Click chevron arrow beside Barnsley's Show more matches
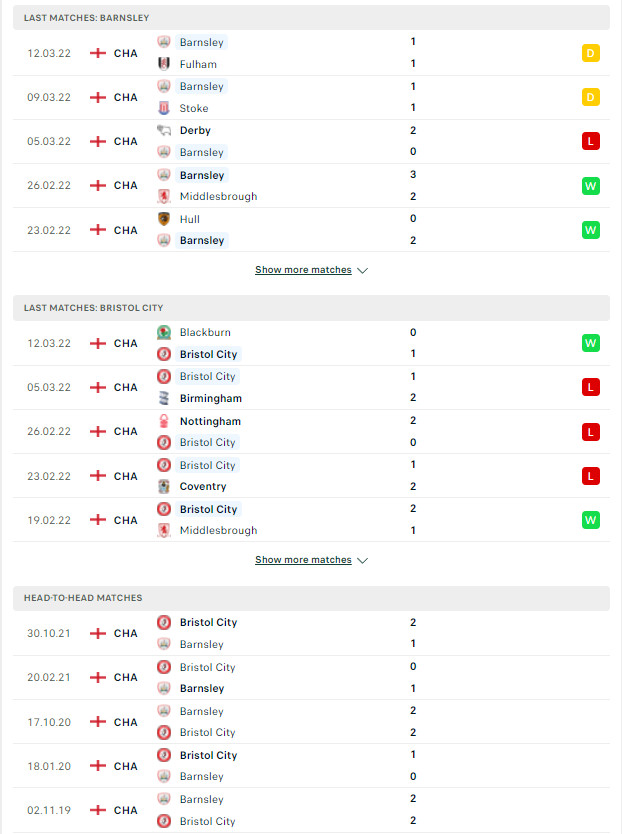 point(363,271)
